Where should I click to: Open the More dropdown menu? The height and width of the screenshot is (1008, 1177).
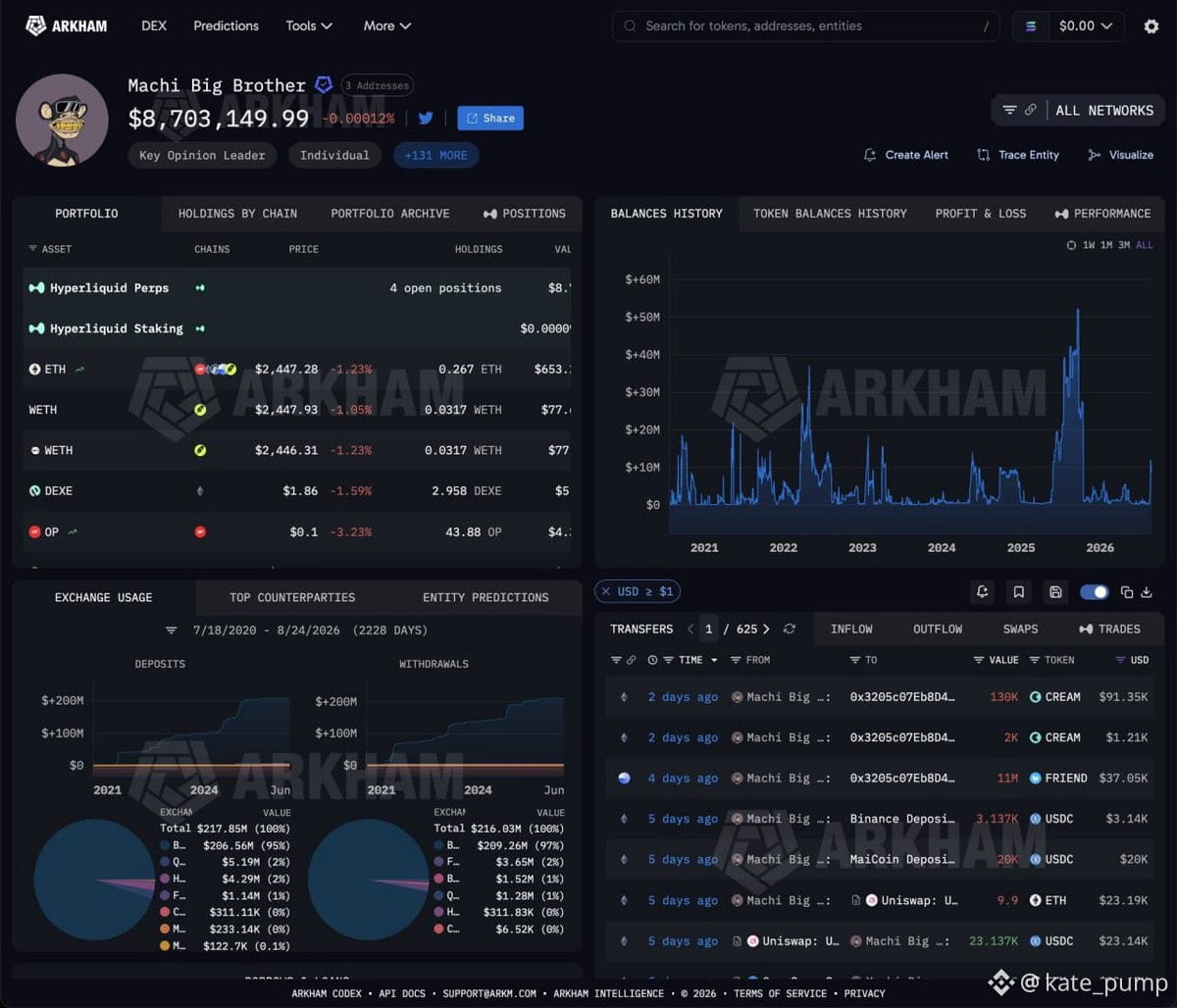(x=387, y=25)
